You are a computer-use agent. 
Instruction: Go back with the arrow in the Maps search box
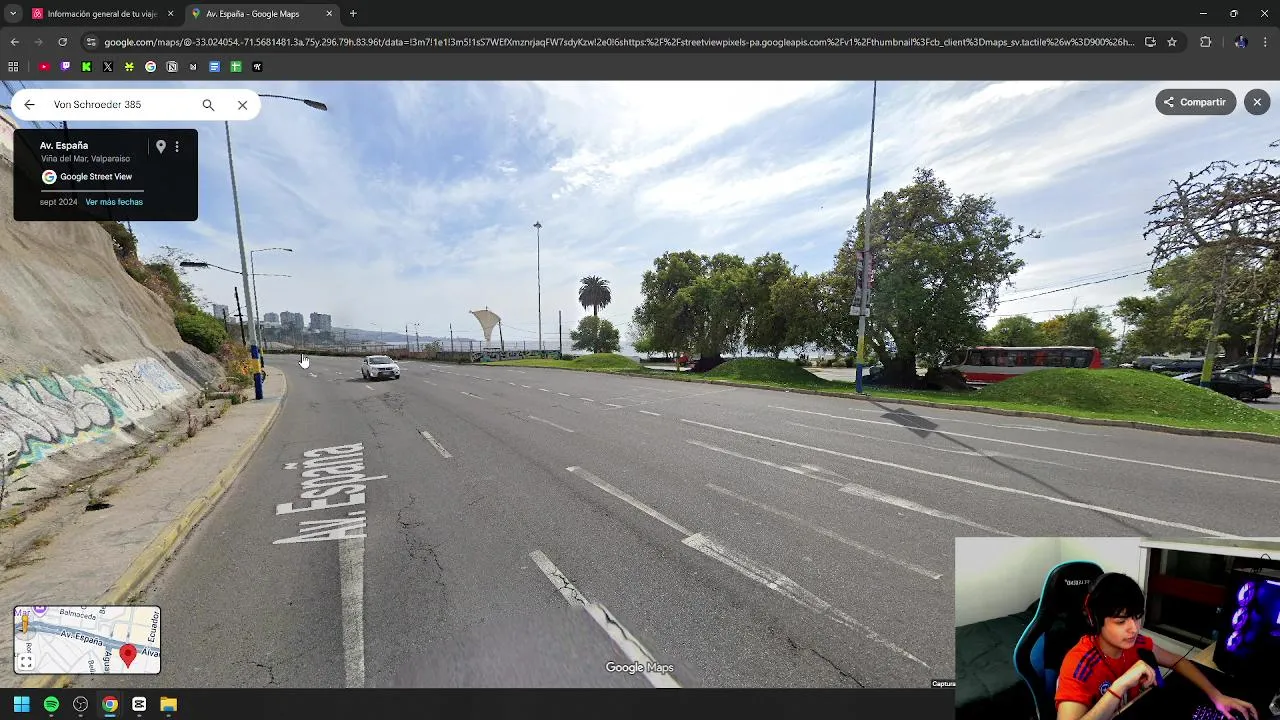(29, 104)
